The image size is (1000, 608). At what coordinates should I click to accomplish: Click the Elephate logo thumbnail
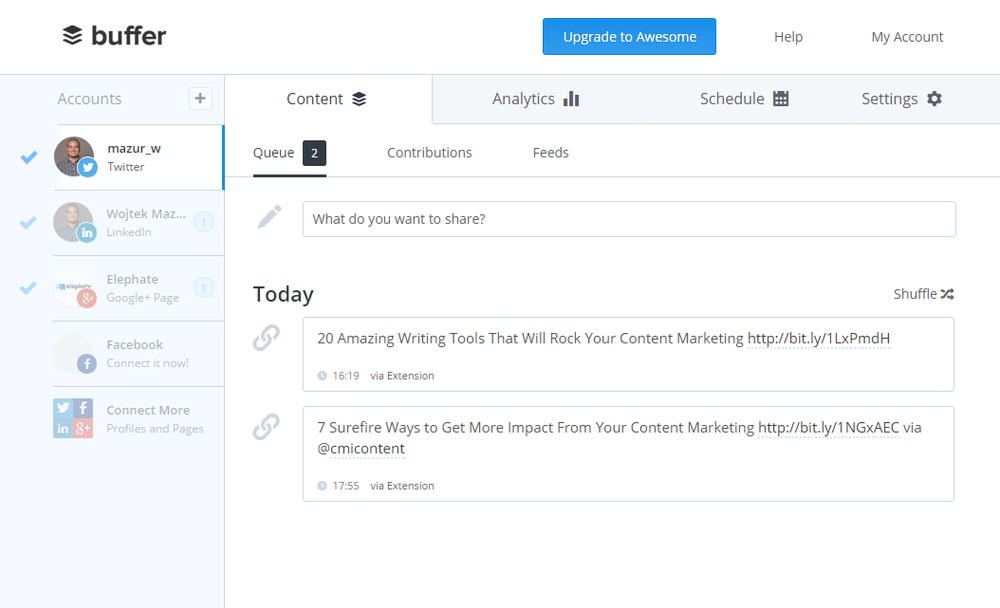(73, 287)
